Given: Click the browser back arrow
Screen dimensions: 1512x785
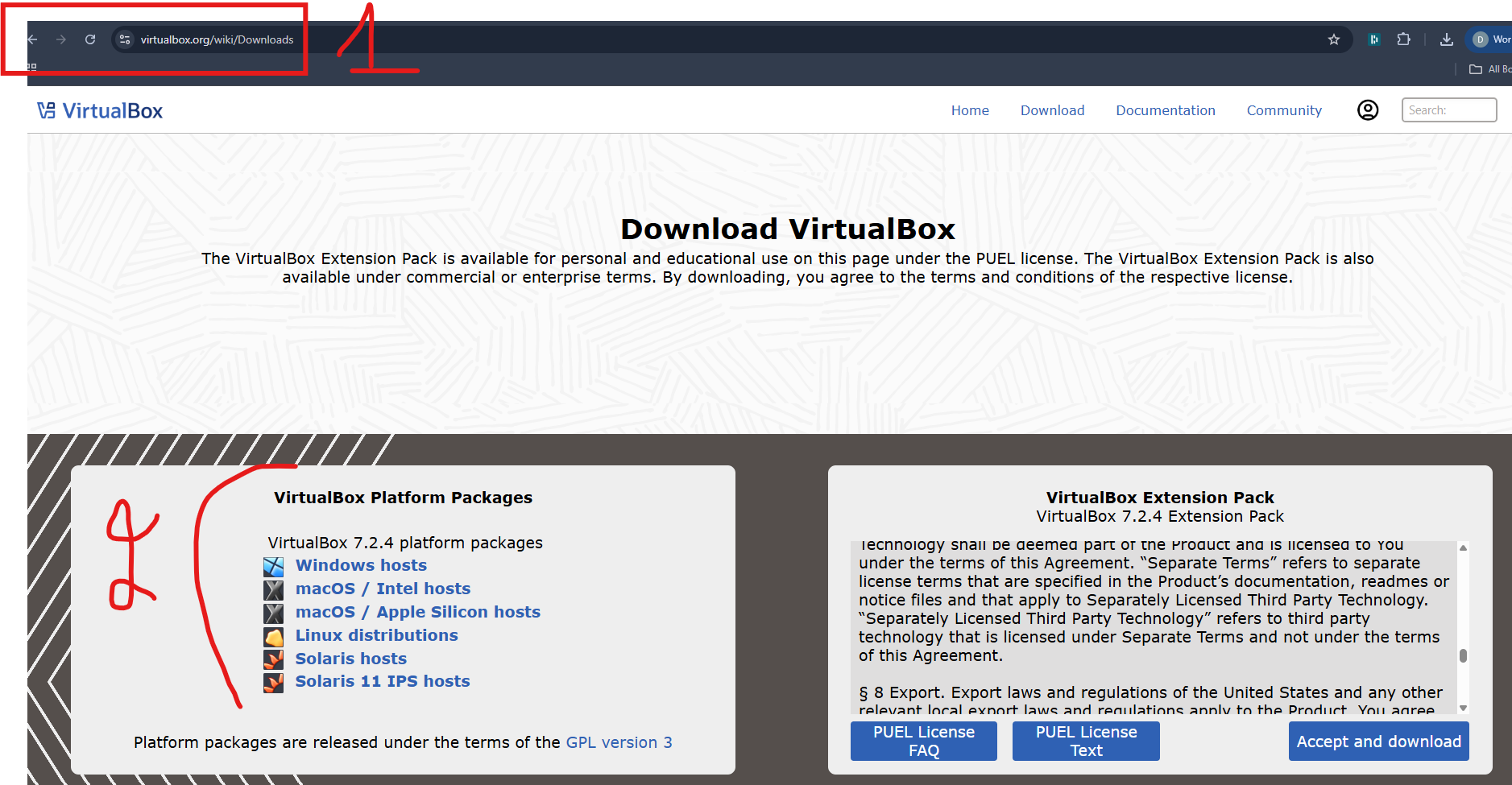Looking at the screenshot, I should pos(33,39).
